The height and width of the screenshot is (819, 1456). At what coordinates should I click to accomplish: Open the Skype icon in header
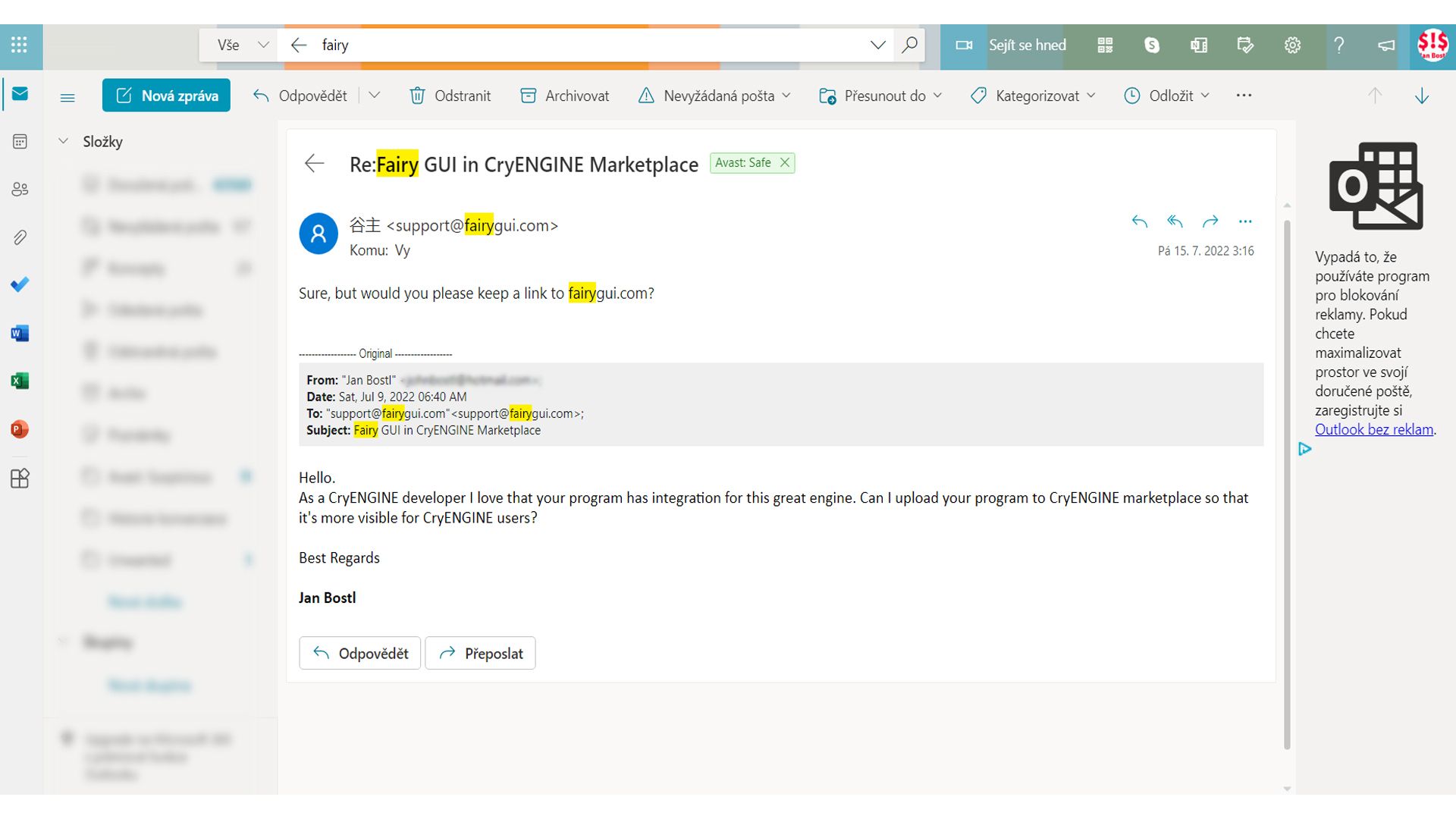pos(1151,45)
